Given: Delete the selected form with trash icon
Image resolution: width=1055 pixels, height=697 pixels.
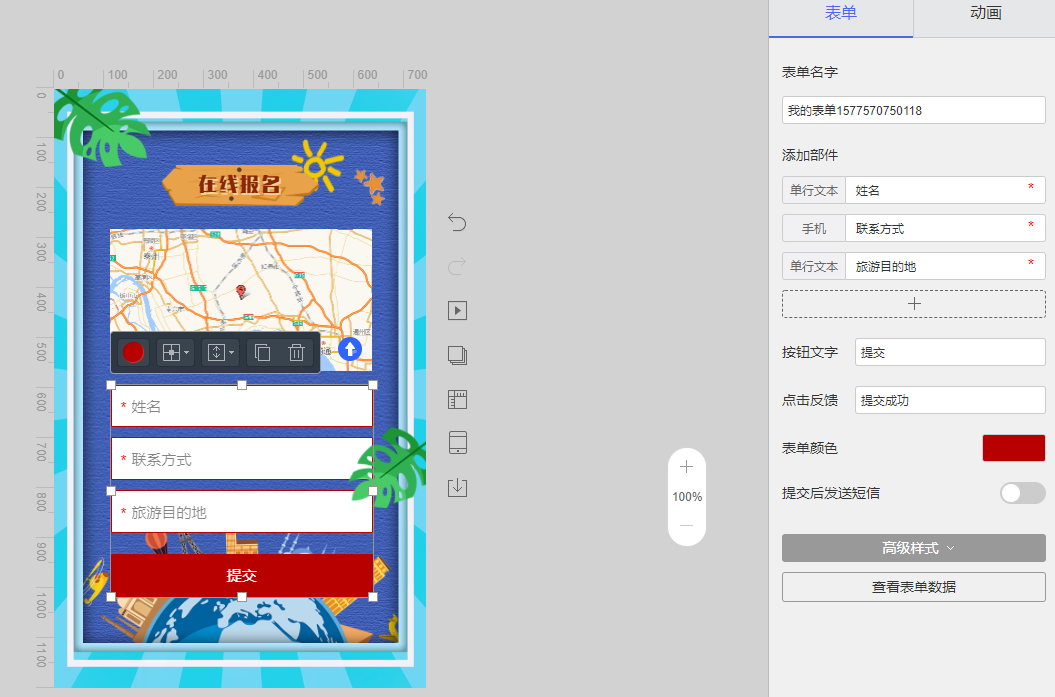Looking at the screenshot, I should (297, 352).
